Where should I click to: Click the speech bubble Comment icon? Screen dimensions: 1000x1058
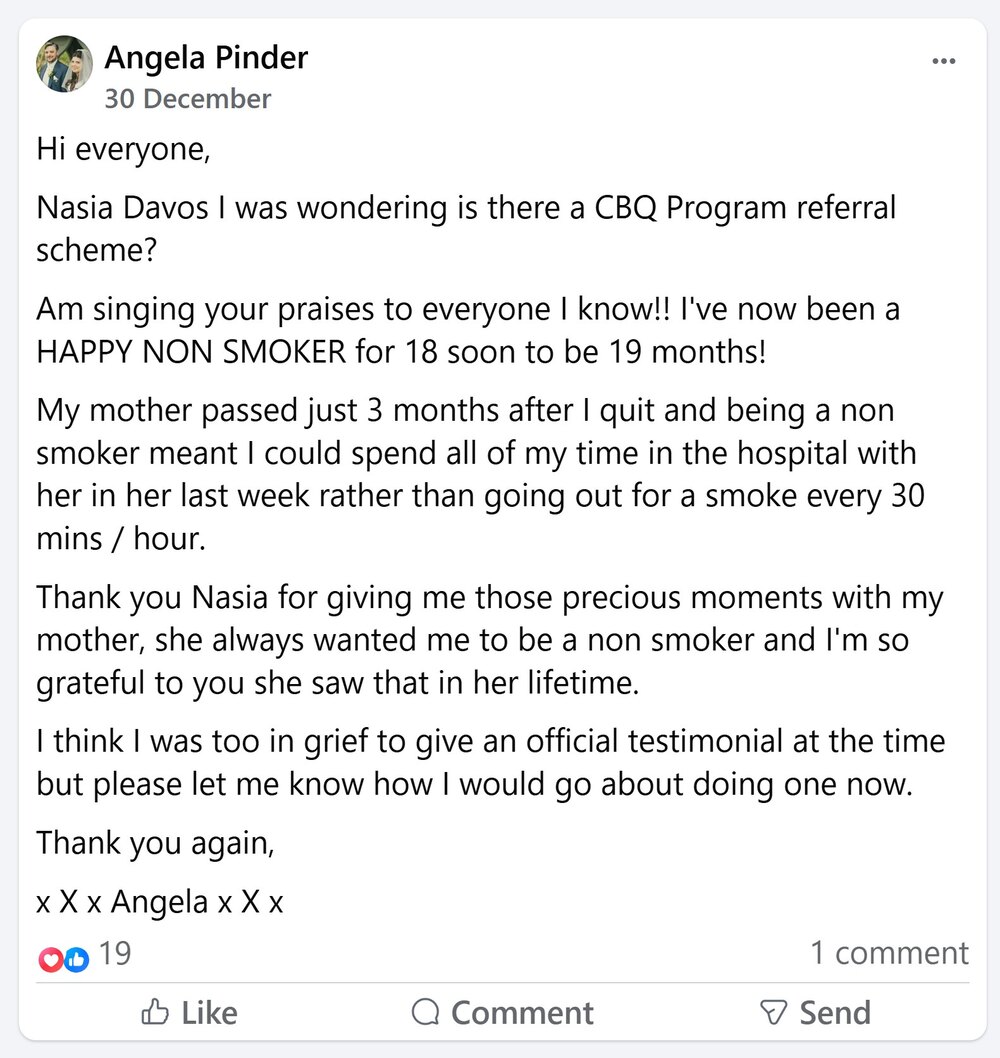pyautogui.click(x=426, y=1013)
